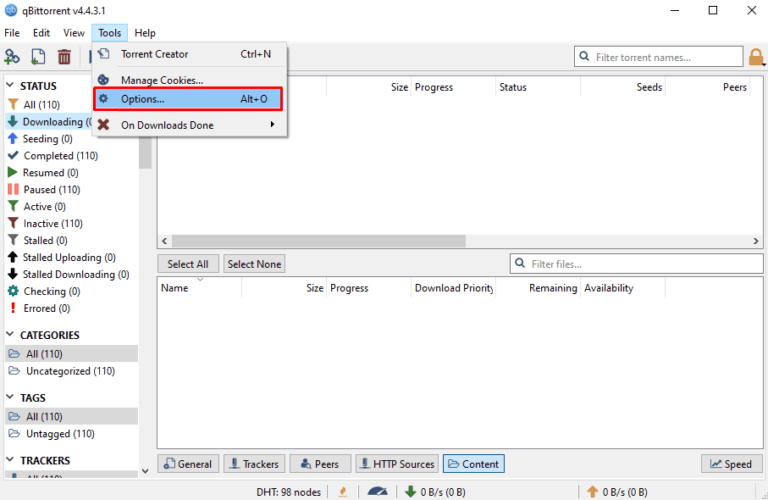This screenshot has width=768, height=500.
Task: Click the green download speed arrow icon
Action: tap(410, 491)
